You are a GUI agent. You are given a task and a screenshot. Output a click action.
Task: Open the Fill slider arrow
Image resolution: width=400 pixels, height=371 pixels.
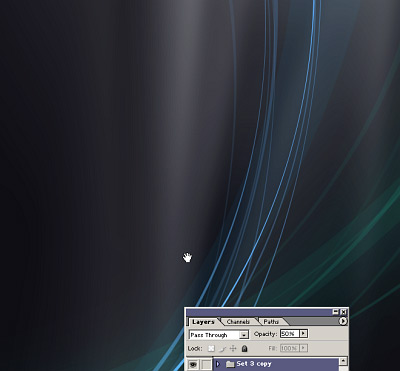point(303,348)
